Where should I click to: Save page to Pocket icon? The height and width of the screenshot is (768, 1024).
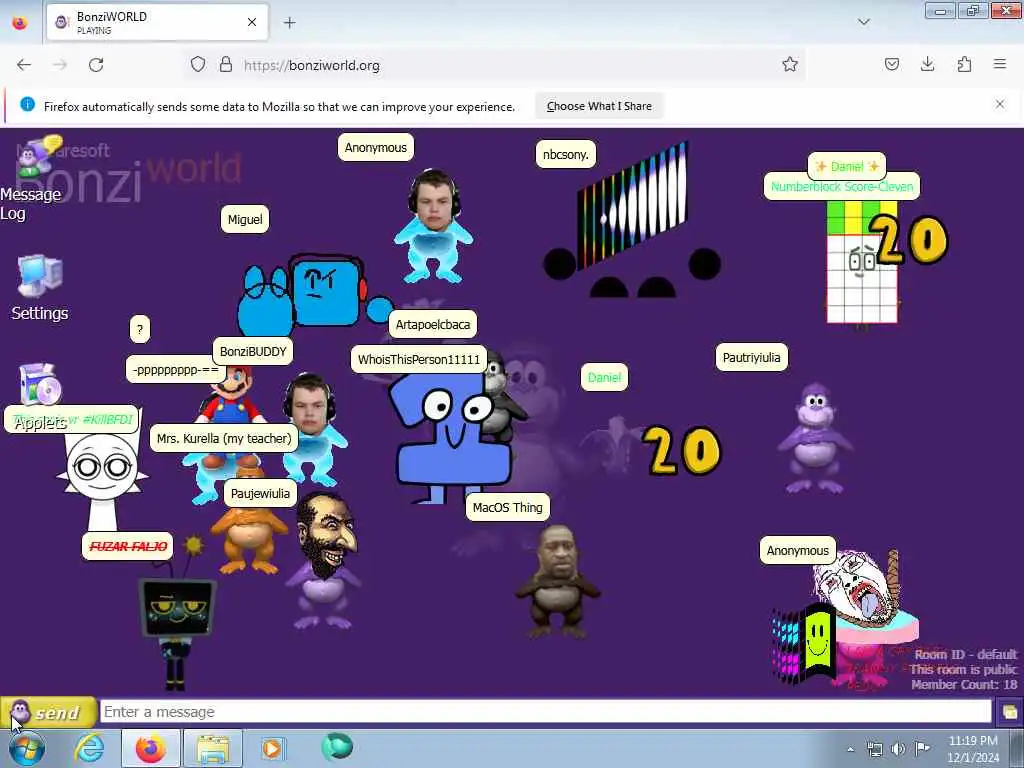click(891, 64)
